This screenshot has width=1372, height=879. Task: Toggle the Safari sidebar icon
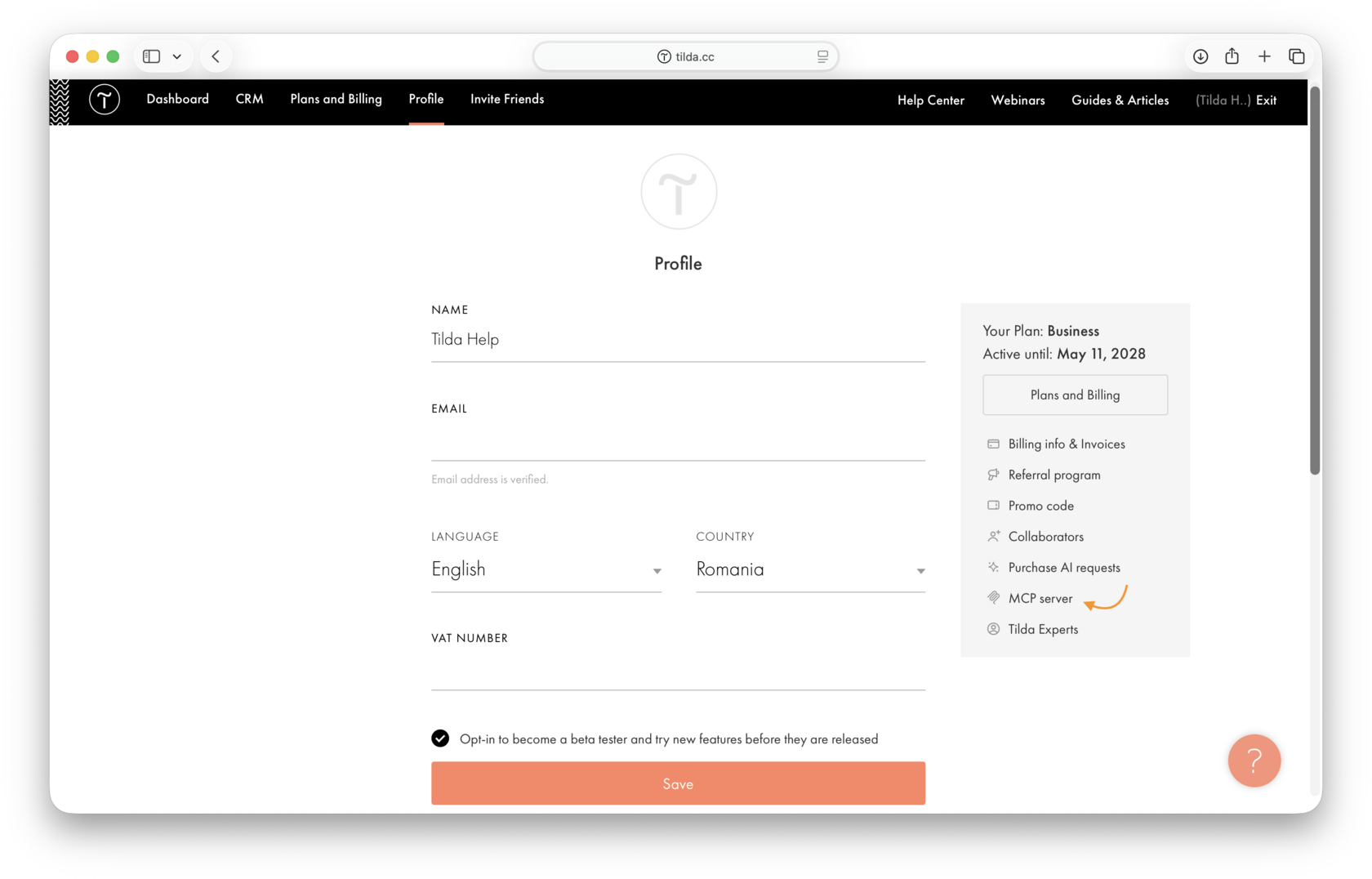(x=151, y=56)
